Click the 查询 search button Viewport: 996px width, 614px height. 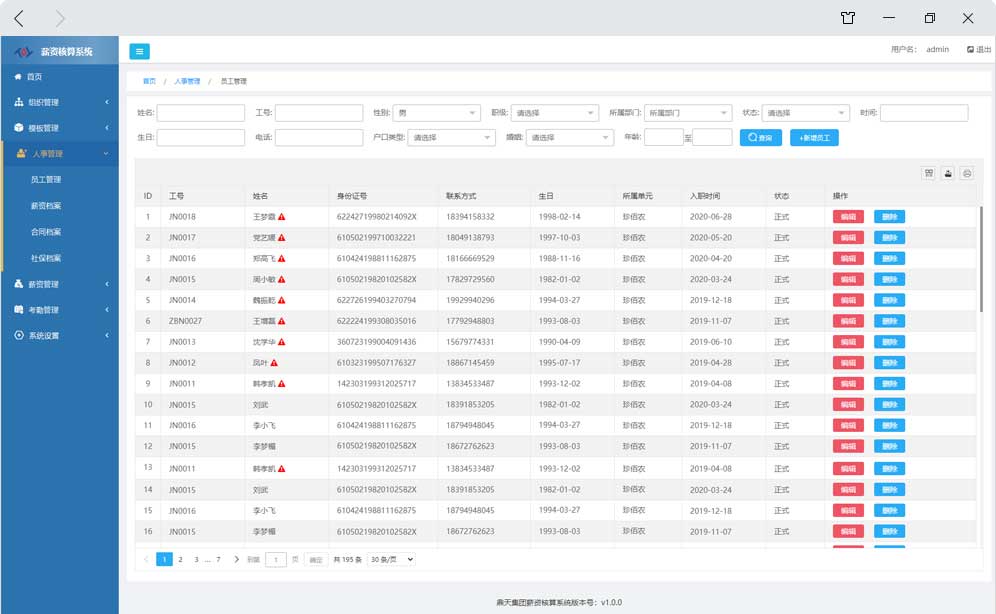(x=760, y=138)
